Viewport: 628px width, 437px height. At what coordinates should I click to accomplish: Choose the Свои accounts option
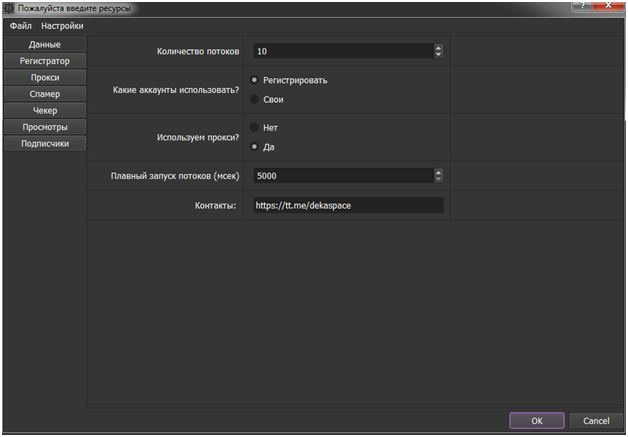tap(255, 99)
